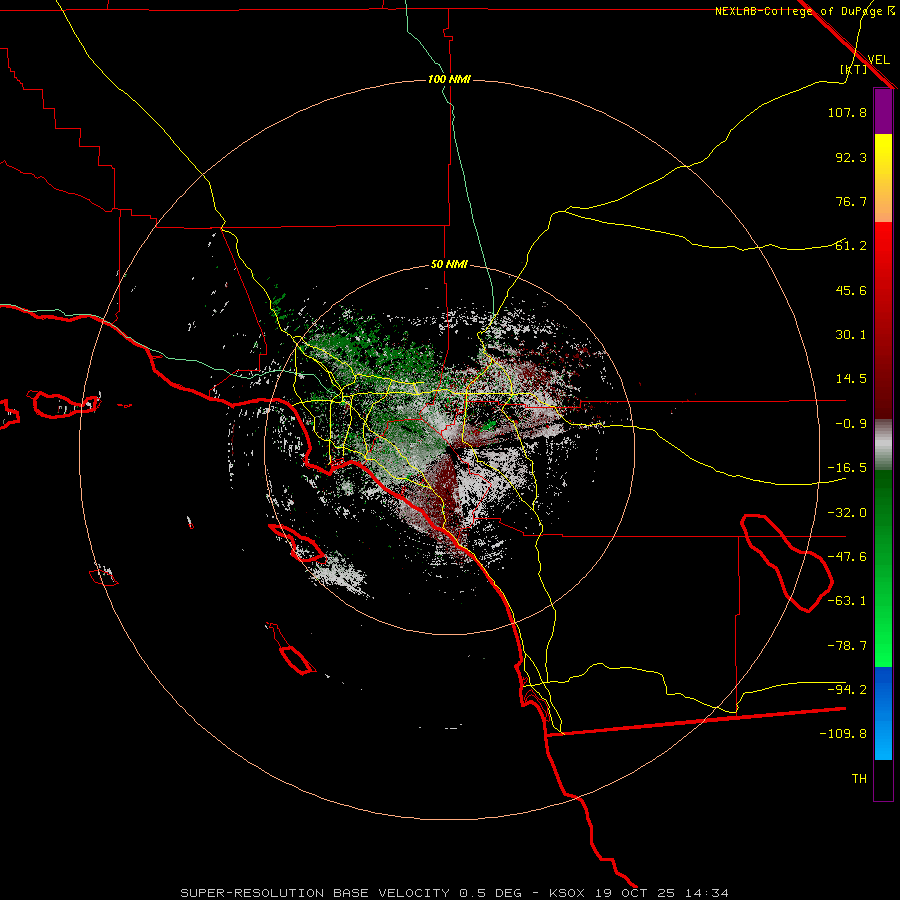Click the TH legend label
This screenshot has width=900, height=900.
pos(859,779)
